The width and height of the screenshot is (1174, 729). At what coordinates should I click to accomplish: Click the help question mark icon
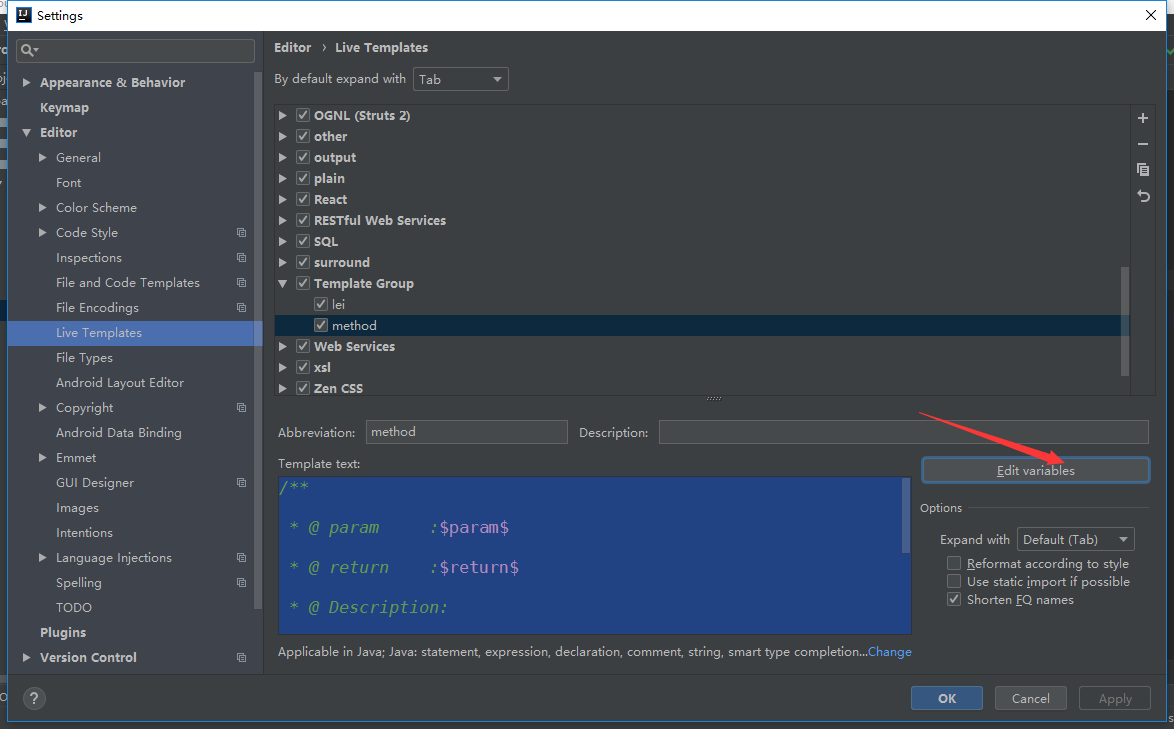(x=34, y=698)
